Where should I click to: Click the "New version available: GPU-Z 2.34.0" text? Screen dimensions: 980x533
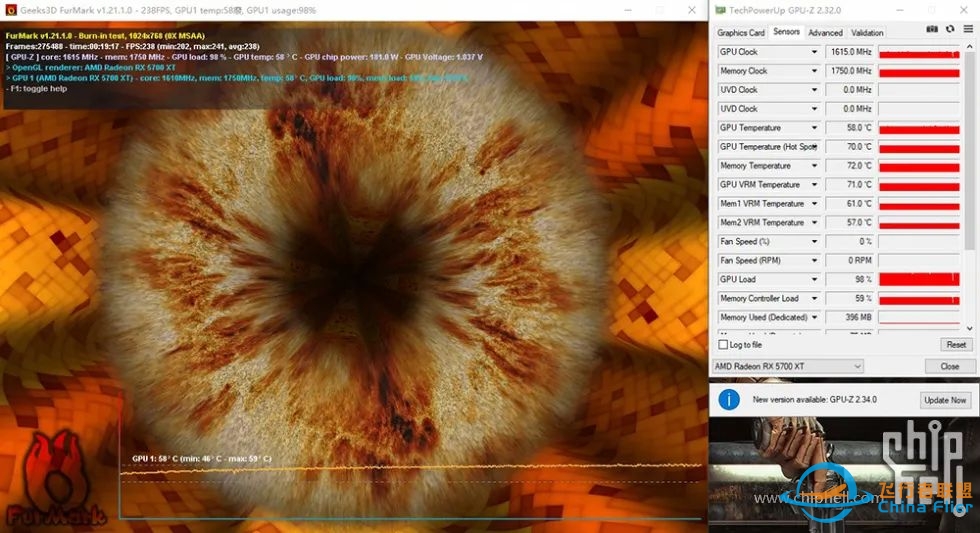(814, 399)
